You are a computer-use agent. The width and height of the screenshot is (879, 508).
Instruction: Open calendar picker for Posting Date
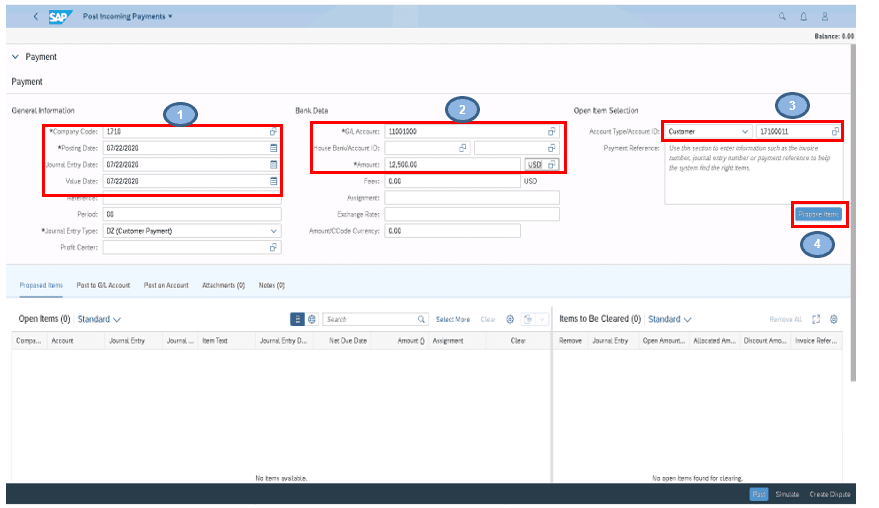click(273, 148)
